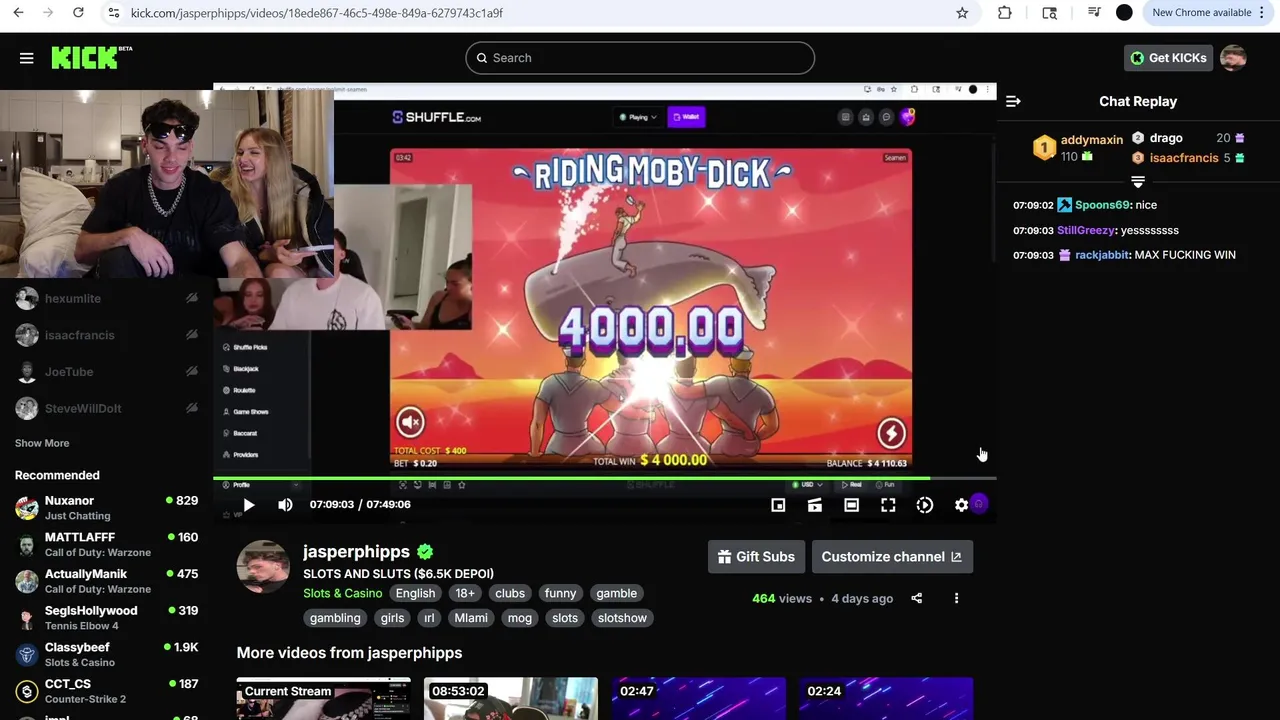The width and height of the screenshot is (1280, 720).
Task: Open video player settings gear
Action: [x=961, y=505]
